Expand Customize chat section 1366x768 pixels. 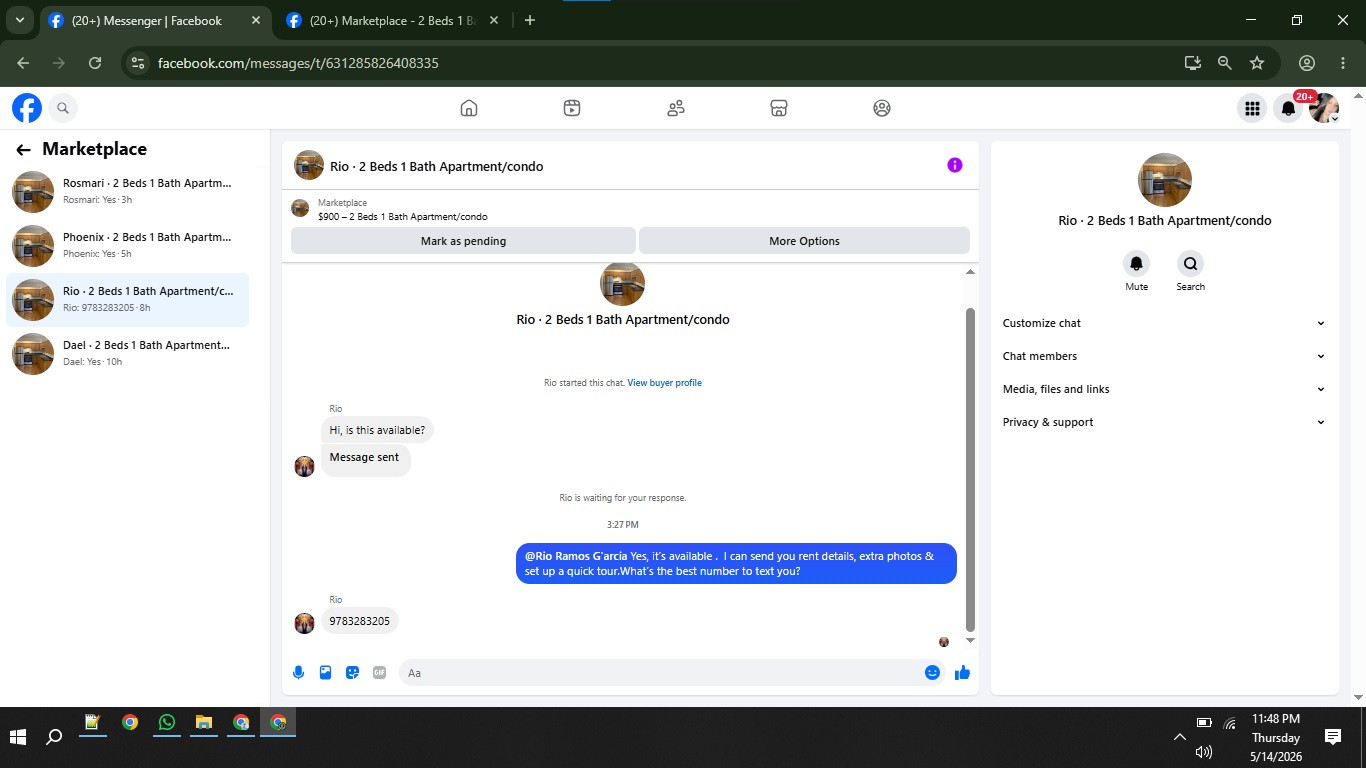(x=1164, y=323)
